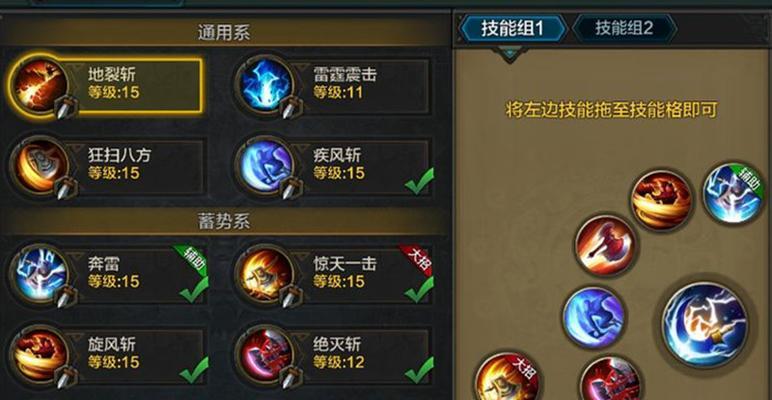The height and width of the screenshot is (400, 772).
Task: Switch to the 技能组2 tab
Action: click(x=624, y=28)
